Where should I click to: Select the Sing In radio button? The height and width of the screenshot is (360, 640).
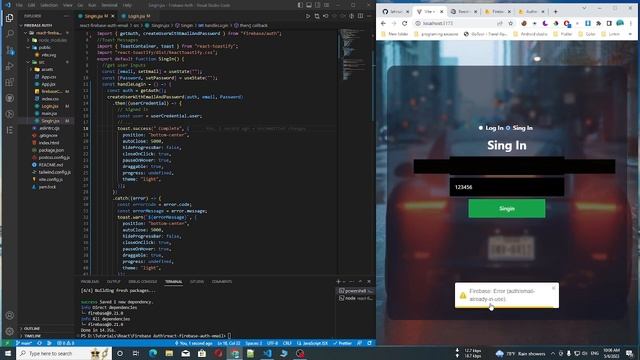pyautogui.click(x=508, y=128)
